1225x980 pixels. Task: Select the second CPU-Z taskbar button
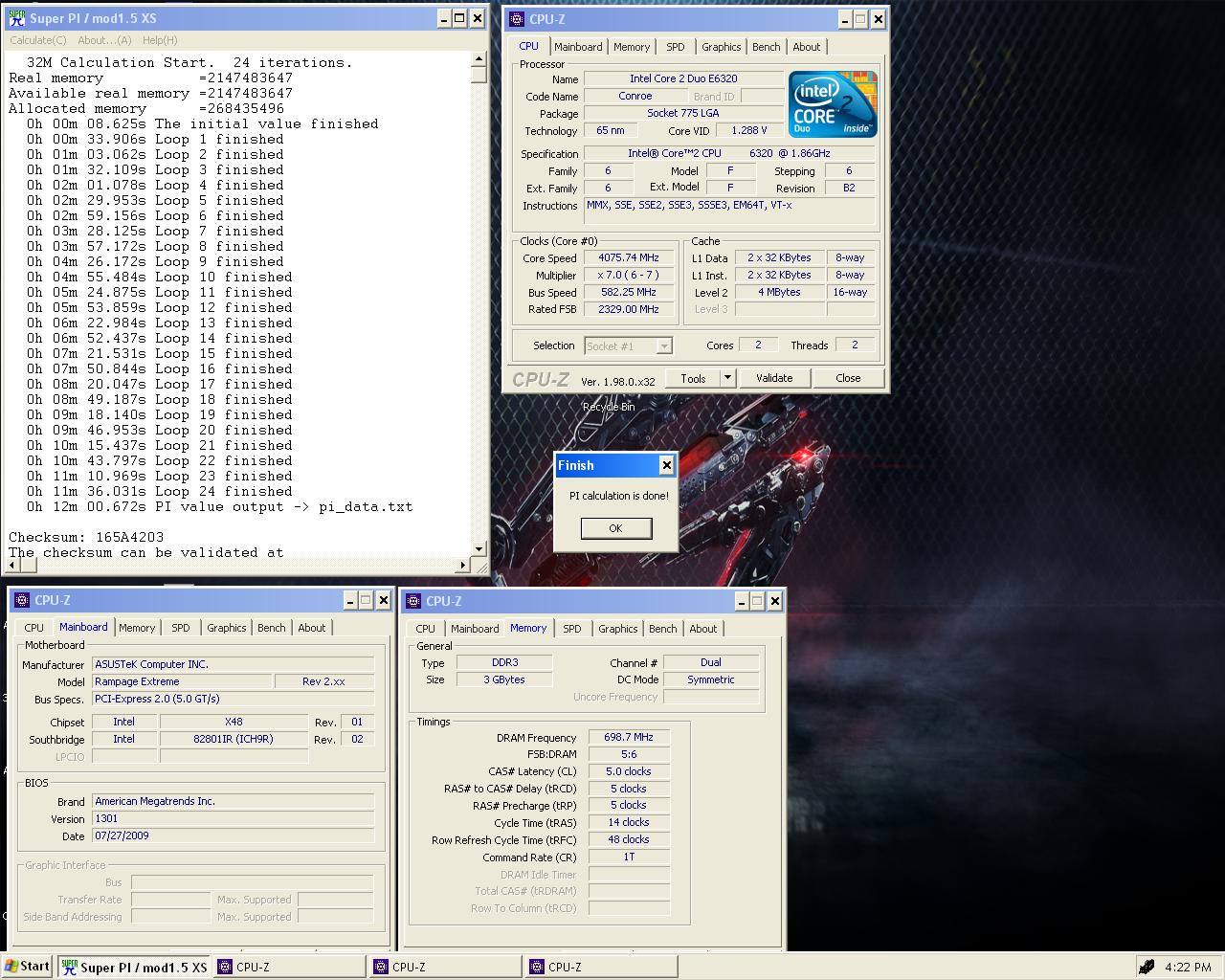click(x=445, y=967)
